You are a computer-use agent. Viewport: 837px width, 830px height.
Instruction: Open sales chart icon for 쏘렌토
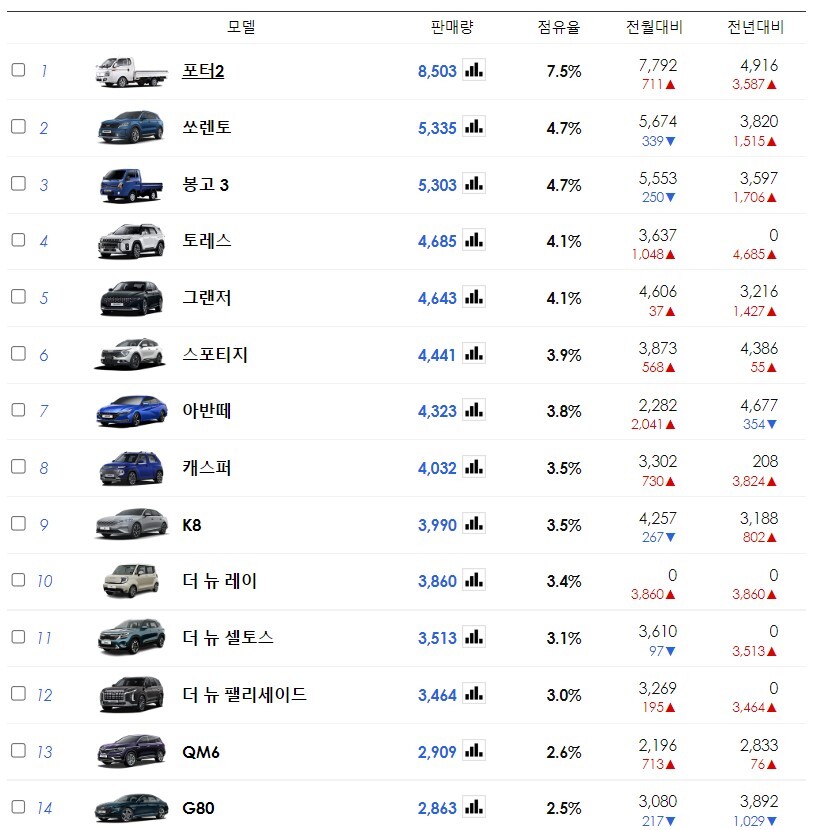click(x=473, y=127)
